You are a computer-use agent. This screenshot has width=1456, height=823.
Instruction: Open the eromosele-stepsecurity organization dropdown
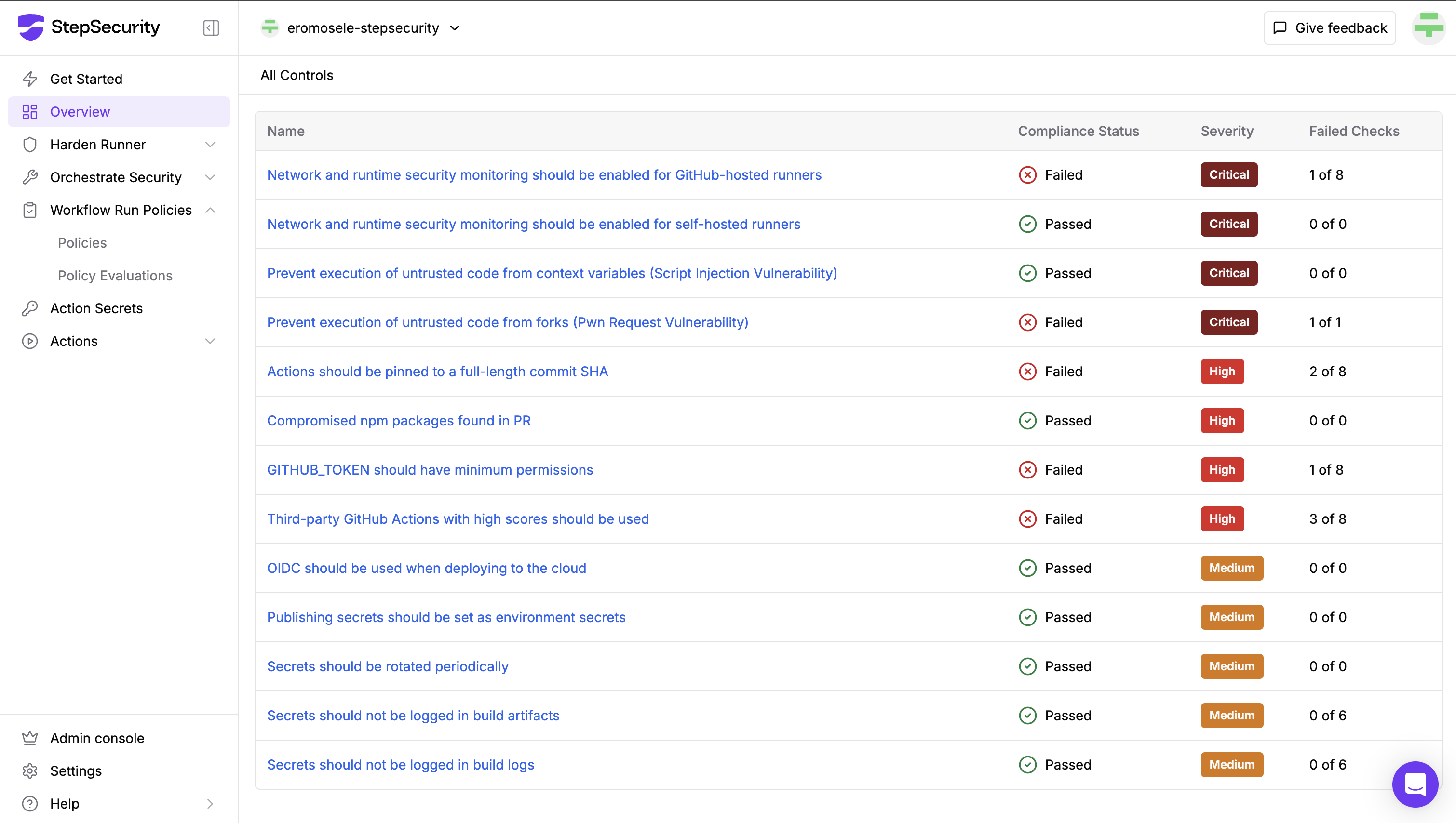pyautogui.click(x=362, y=27)
